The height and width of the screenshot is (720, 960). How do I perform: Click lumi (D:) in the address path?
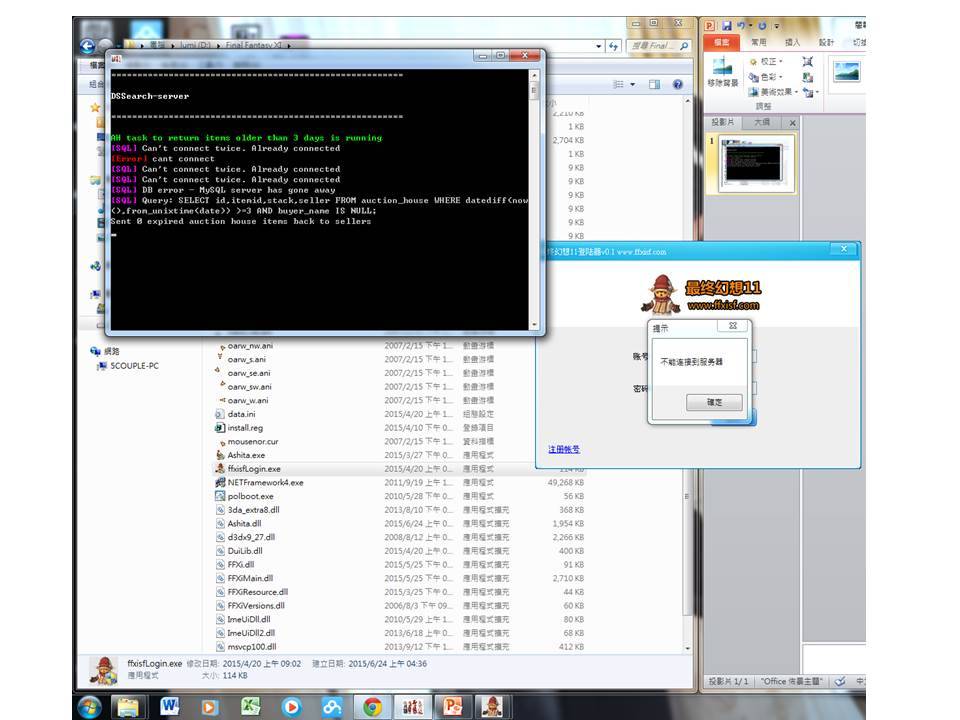(x=195, y=45)
